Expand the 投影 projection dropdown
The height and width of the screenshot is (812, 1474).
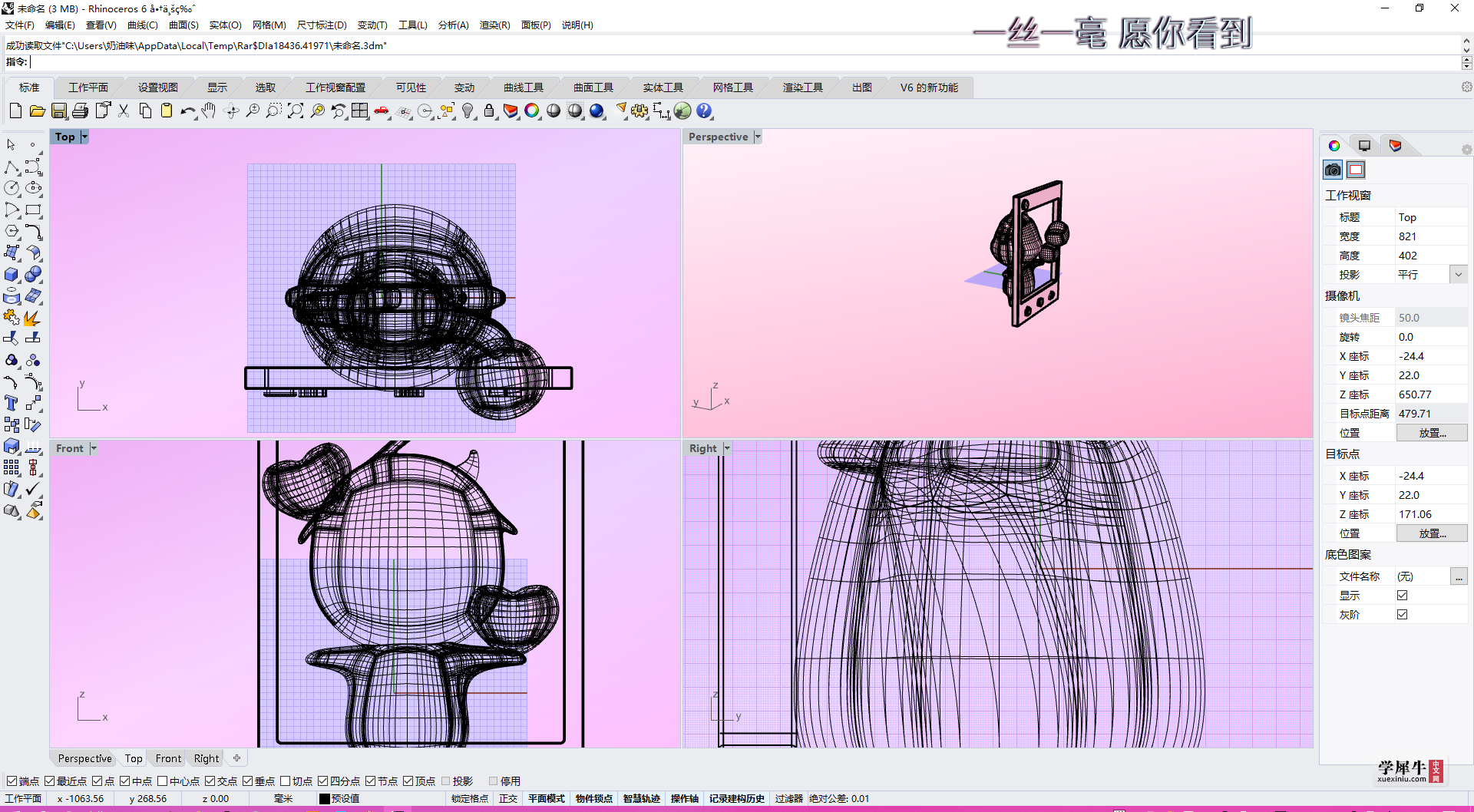tap(1459, 275)
